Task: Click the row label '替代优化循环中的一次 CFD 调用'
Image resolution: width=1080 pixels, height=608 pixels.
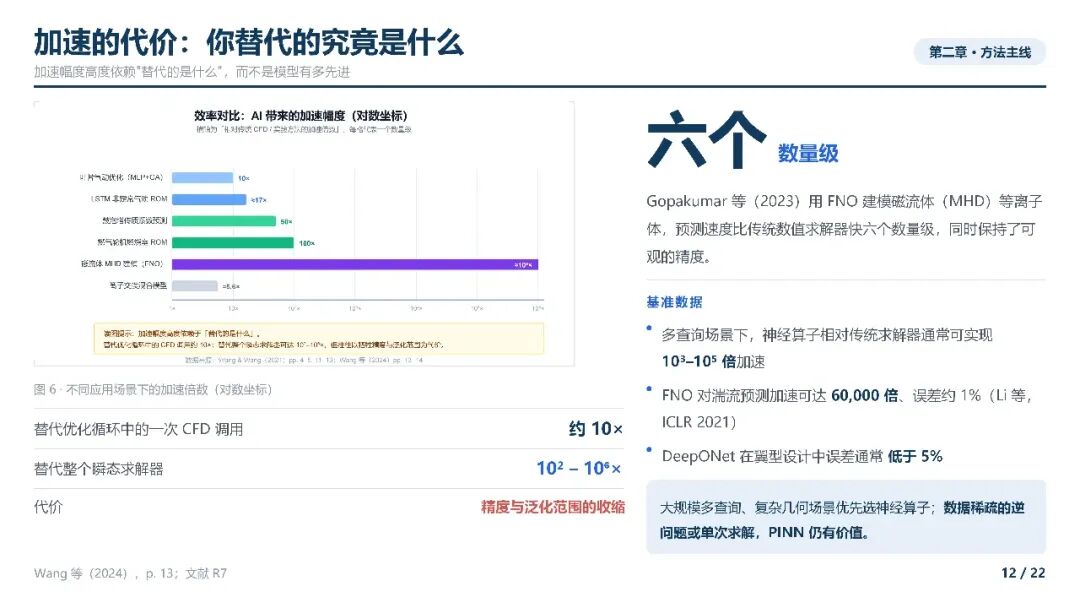Action: (138, 429)
